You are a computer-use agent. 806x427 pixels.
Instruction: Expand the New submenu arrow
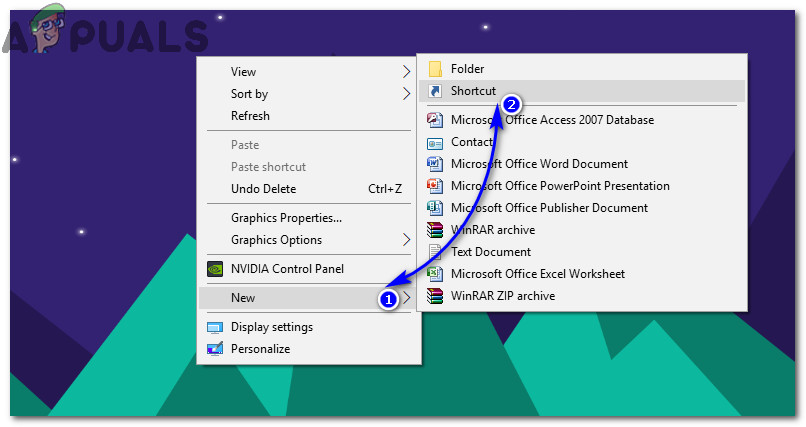tap(406, 298)
